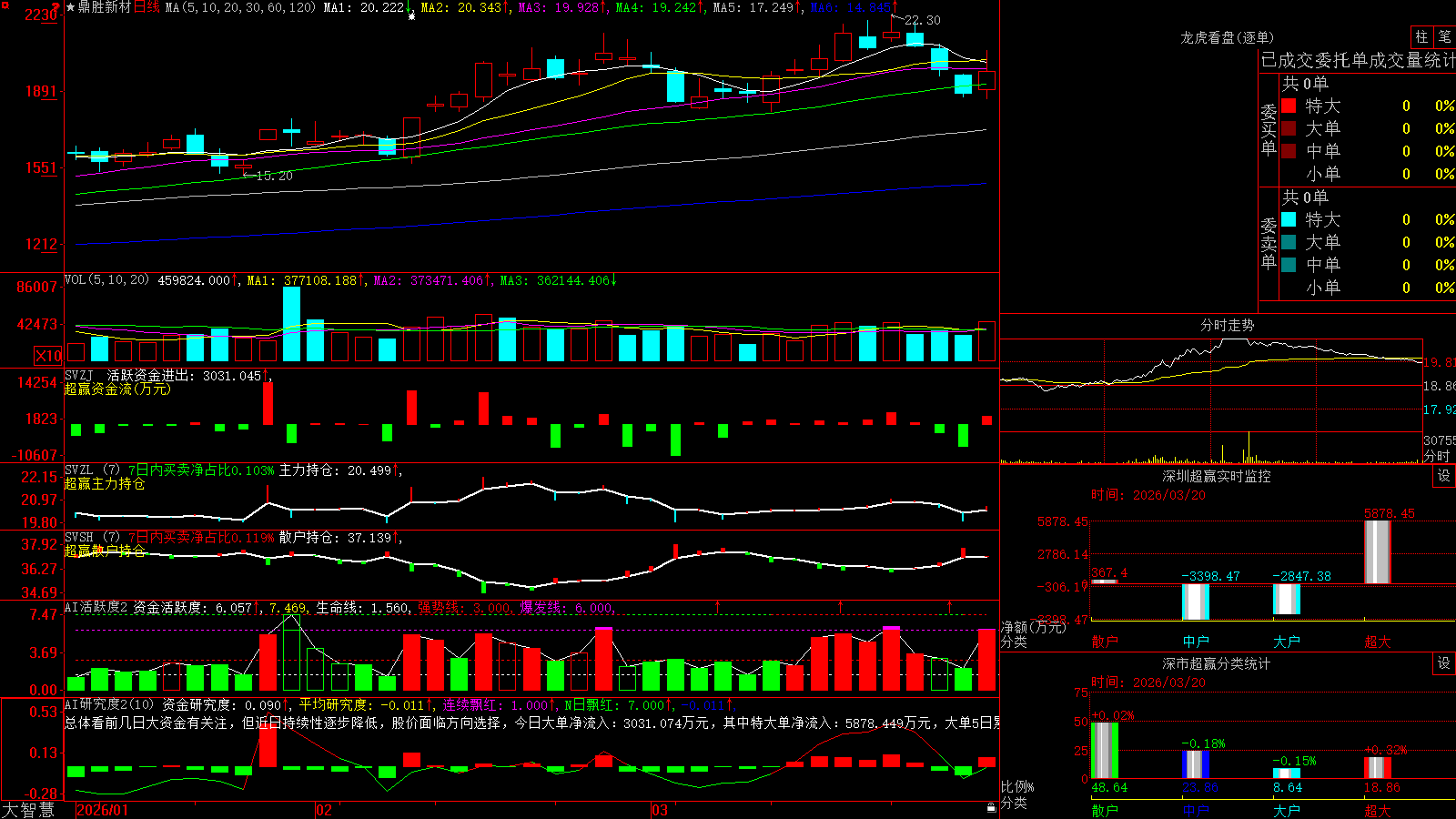Viewport: 1456px width, 819px height.
Task: Click the SVZJ indicator name
Action: 79,376
